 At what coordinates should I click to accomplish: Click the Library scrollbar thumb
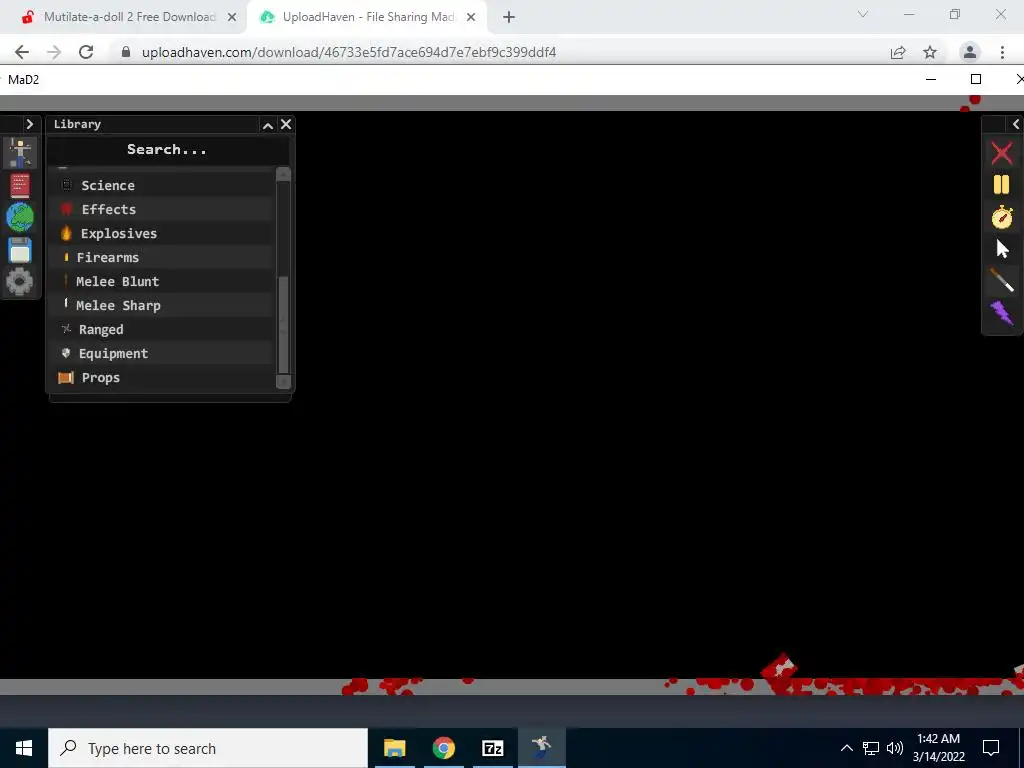point(283,325)
